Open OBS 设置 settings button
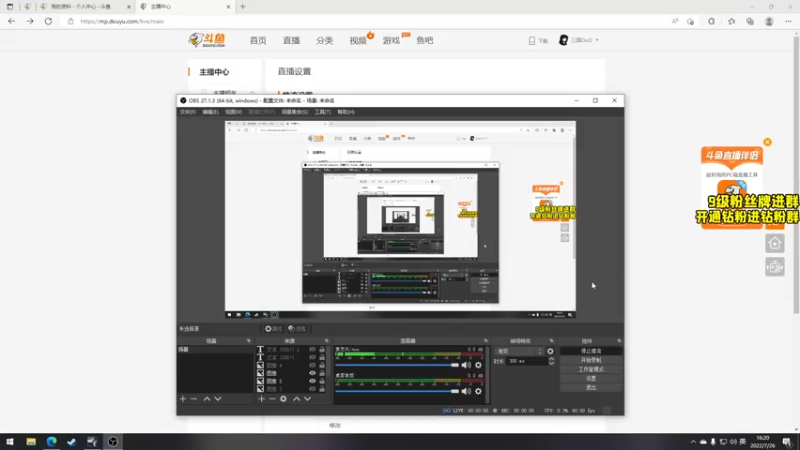800x450 pixels. tap(591, 379)
